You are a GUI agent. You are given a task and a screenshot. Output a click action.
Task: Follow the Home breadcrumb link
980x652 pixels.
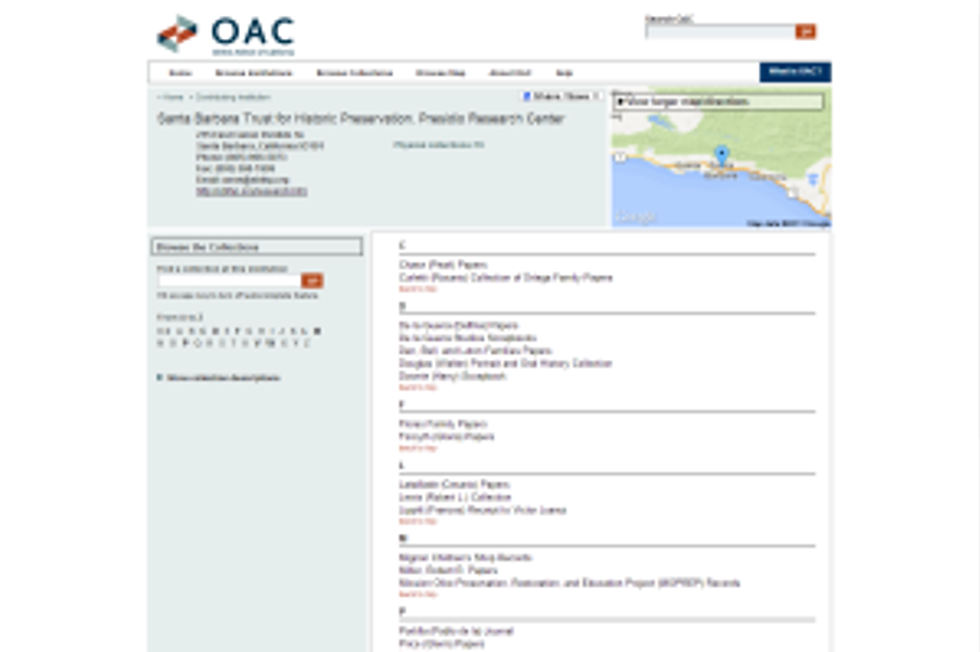173,97
